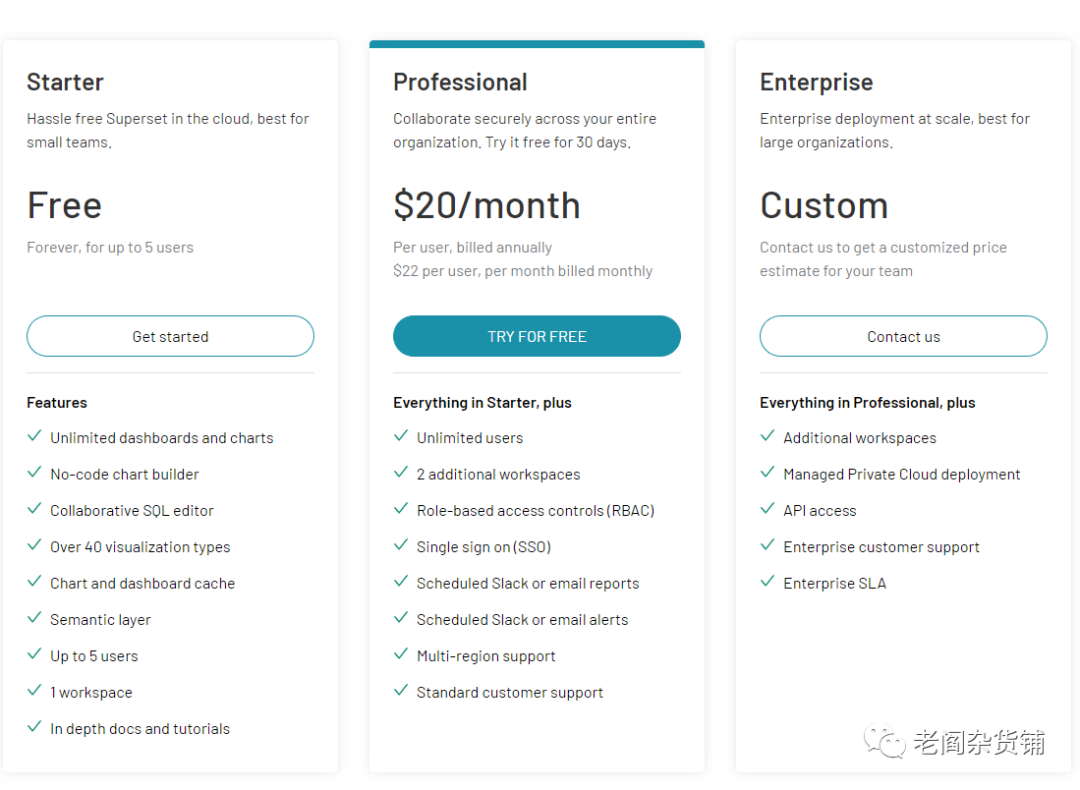Click checkmark next to Multi-region support
The image size is (1080, 790).
[x=401, y=655]
